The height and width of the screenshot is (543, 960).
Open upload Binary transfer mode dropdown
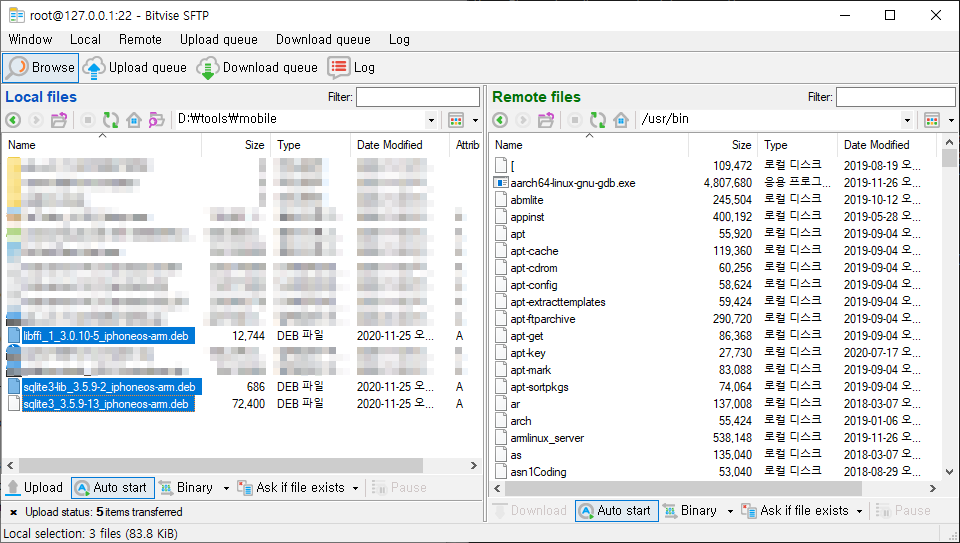point(226,489)
